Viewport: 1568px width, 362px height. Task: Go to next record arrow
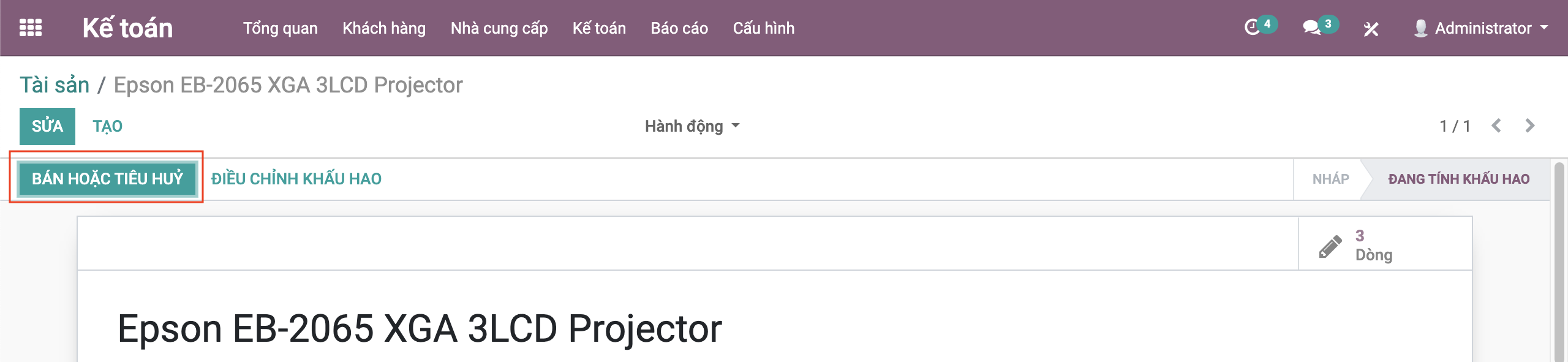tap(1529, 126)
